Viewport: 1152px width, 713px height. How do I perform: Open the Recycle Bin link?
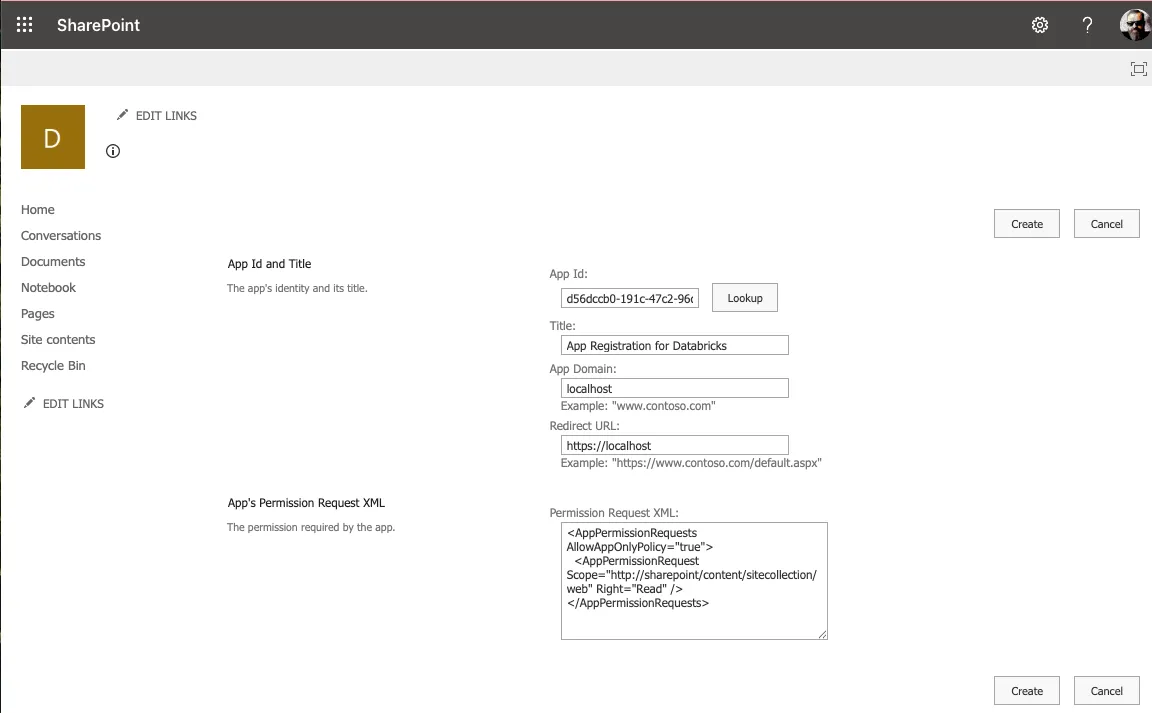coord(53,366)
